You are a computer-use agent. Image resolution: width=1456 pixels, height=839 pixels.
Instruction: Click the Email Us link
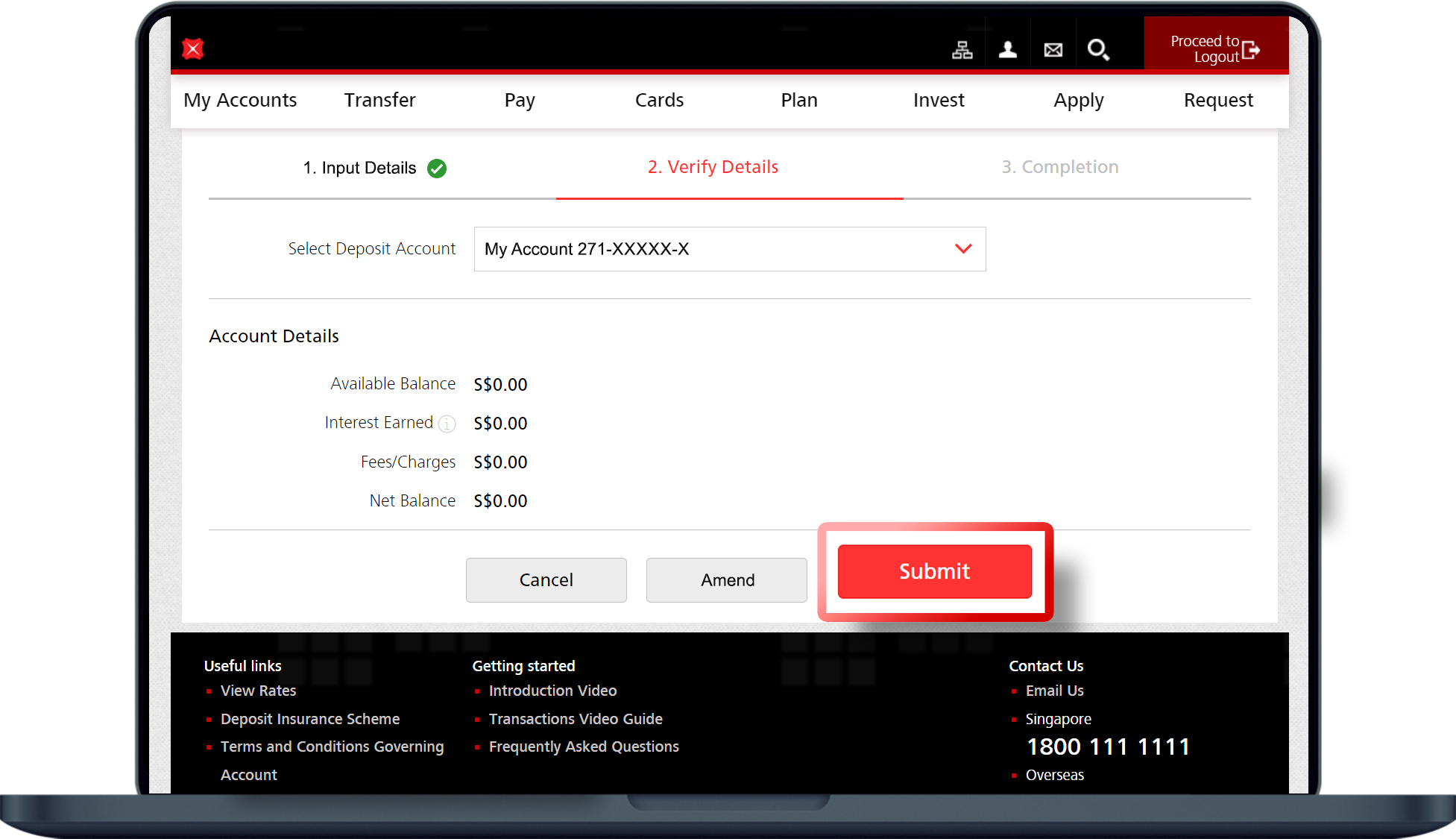pos(1054,691)
